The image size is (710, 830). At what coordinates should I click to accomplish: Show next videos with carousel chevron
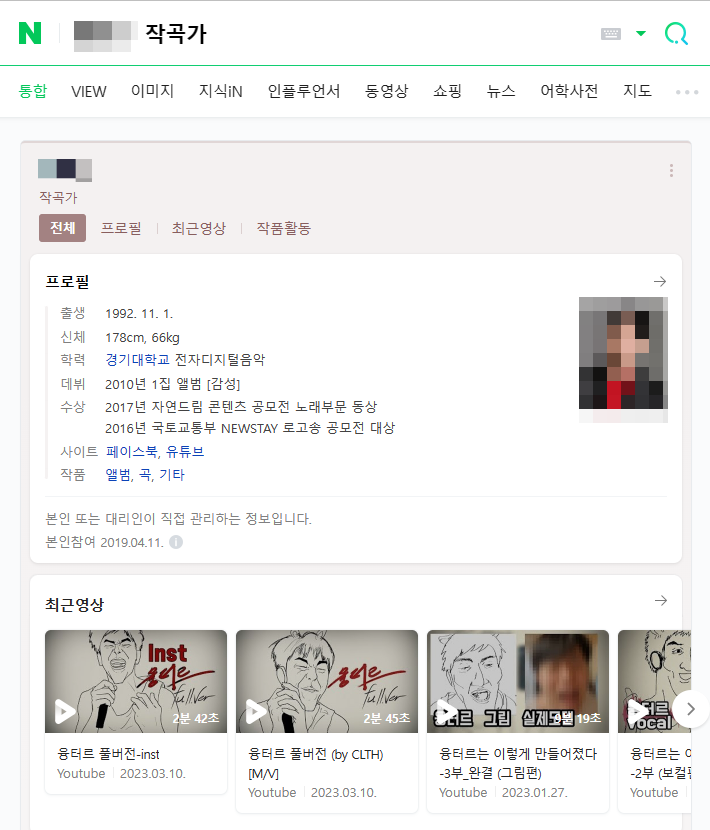click(x=690, y=709)
